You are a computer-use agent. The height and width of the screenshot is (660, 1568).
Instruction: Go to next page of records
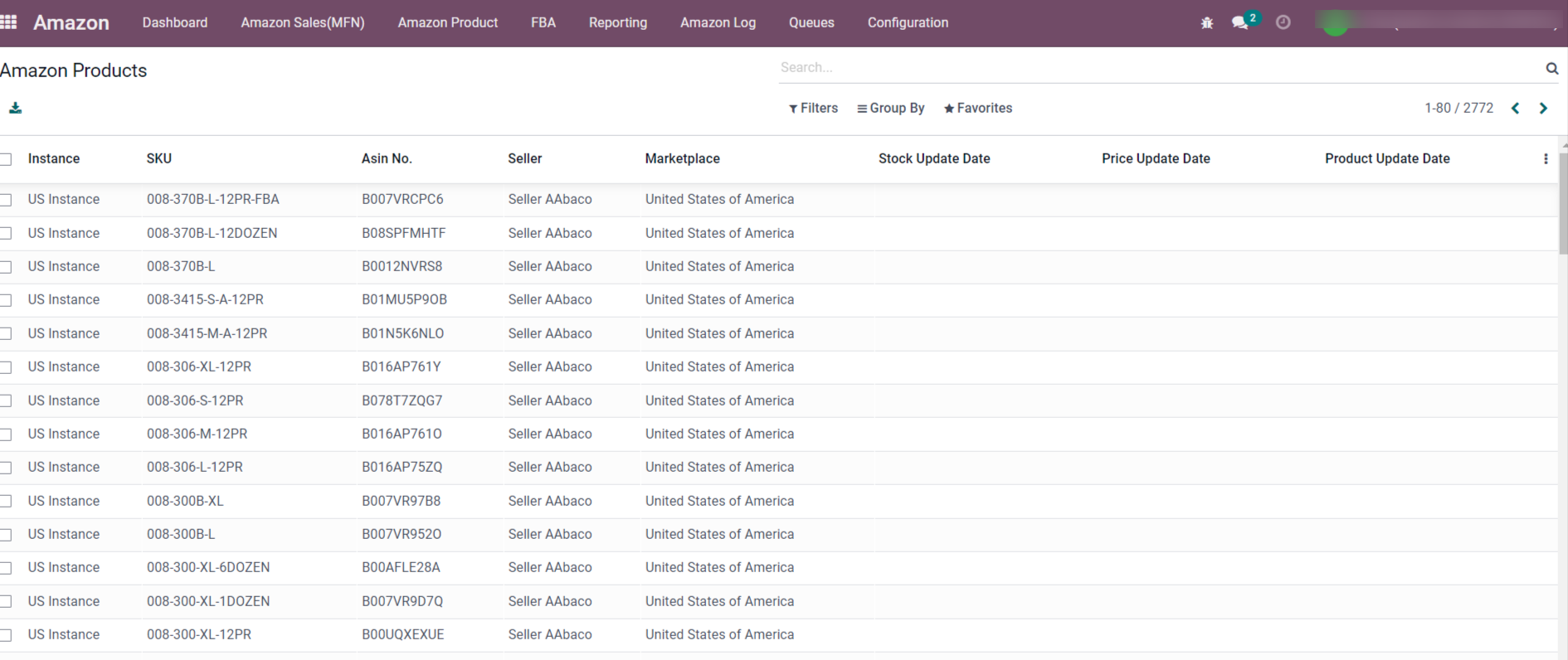pyautogui.click(x=1543, y=109)
